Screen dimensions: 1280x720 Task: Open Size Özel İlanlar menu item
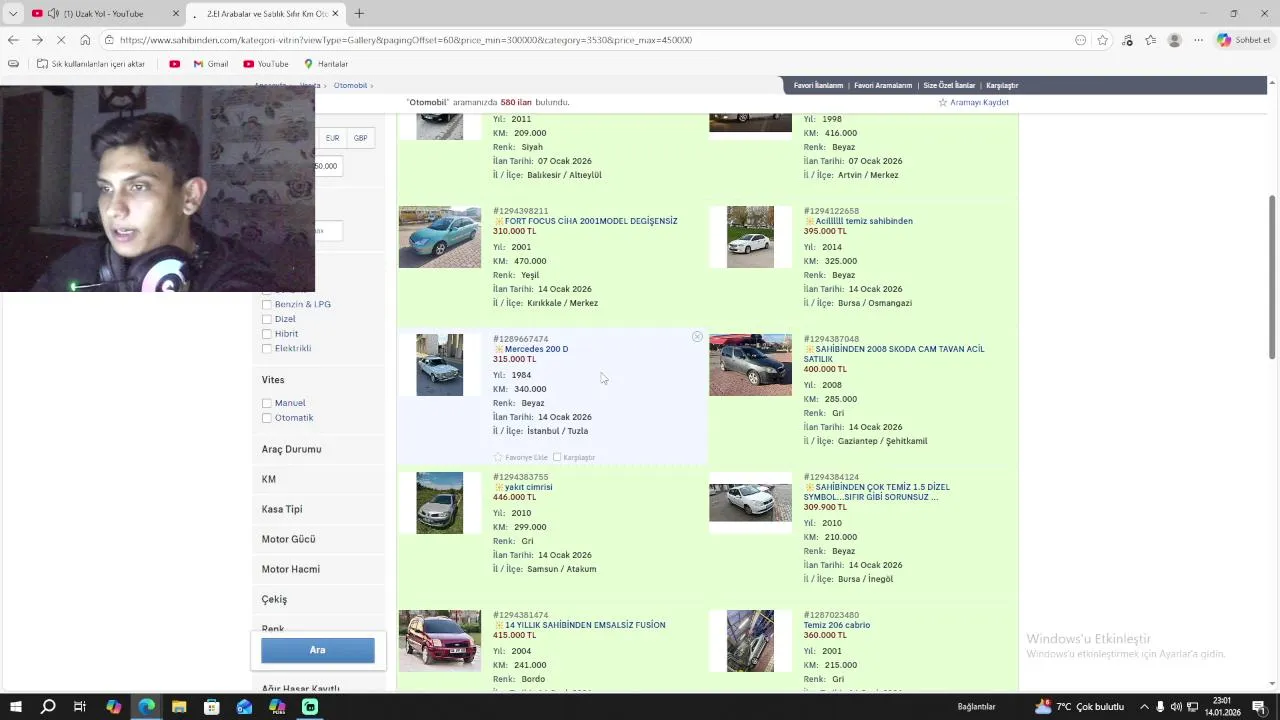point(949,86)
